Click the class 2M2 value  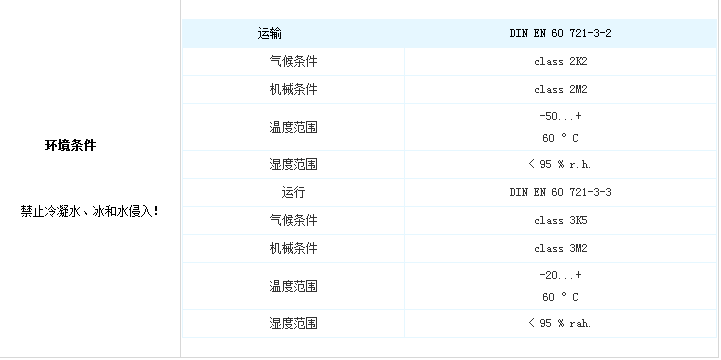tap(561, 89)
